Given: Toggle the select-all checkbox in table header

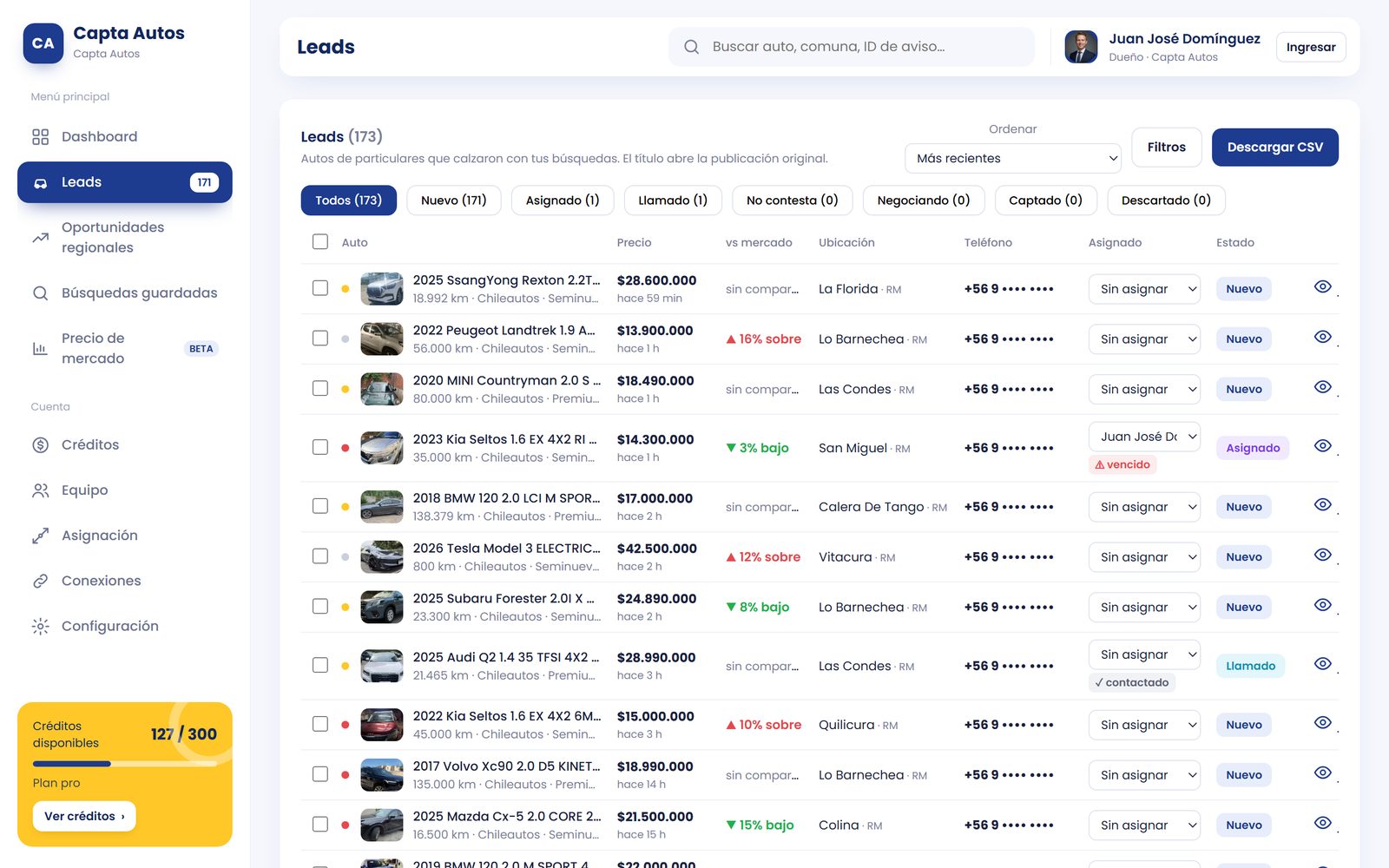Looking at the screenshot, I should point(320,242).
